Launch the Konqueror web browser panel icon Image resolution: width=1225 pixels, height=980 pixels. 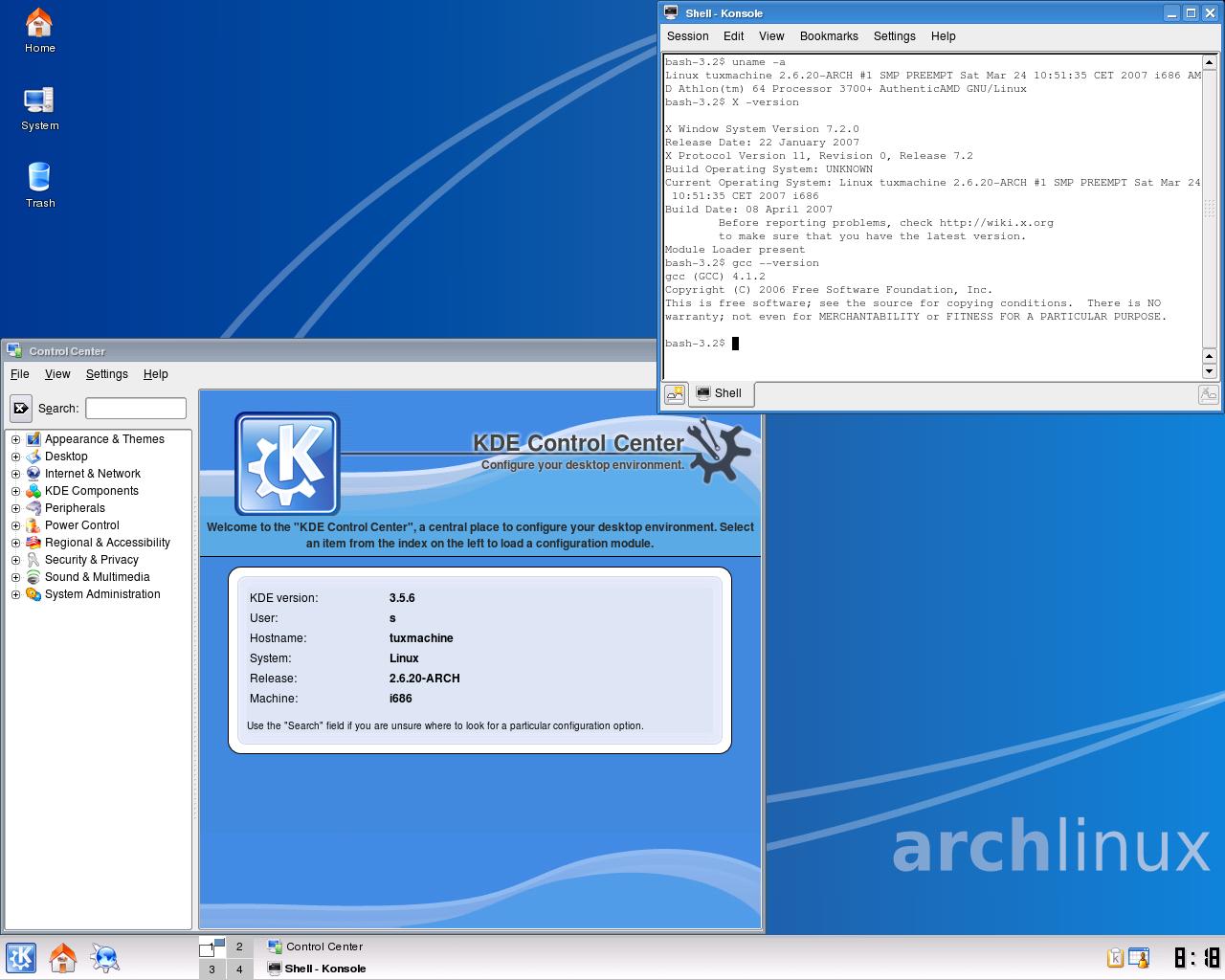[105, 957]
